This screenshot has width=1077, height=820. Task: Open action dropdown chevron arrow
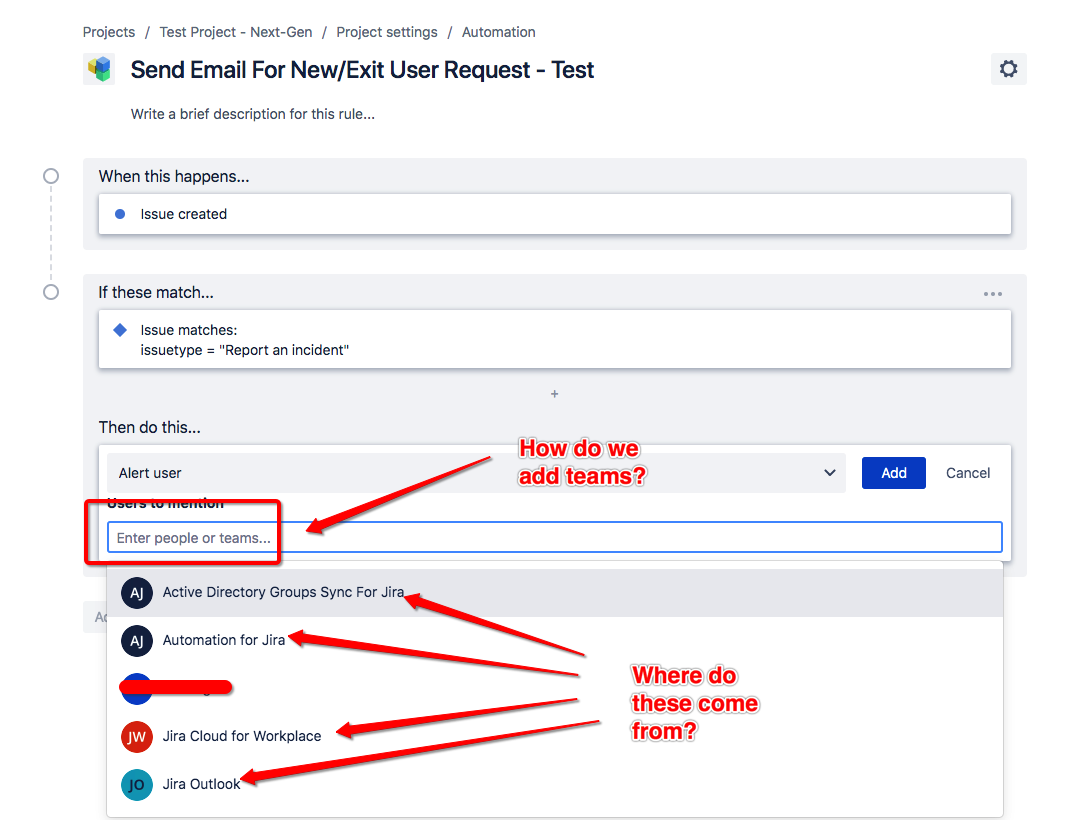click(830, 473)
